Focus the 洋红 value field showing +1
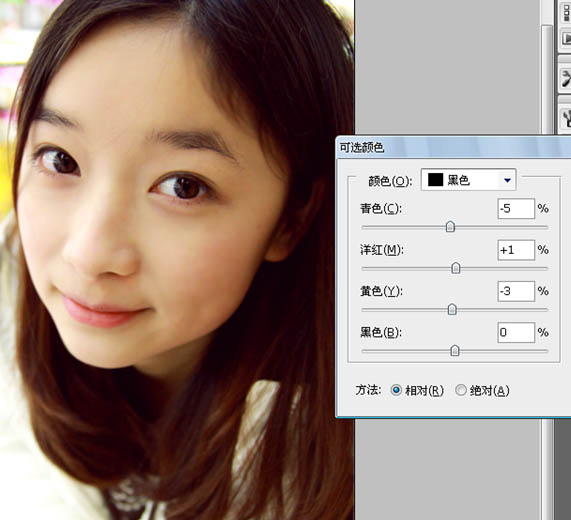The width and height of the screenshot is (571, 520). coord(516,250)
